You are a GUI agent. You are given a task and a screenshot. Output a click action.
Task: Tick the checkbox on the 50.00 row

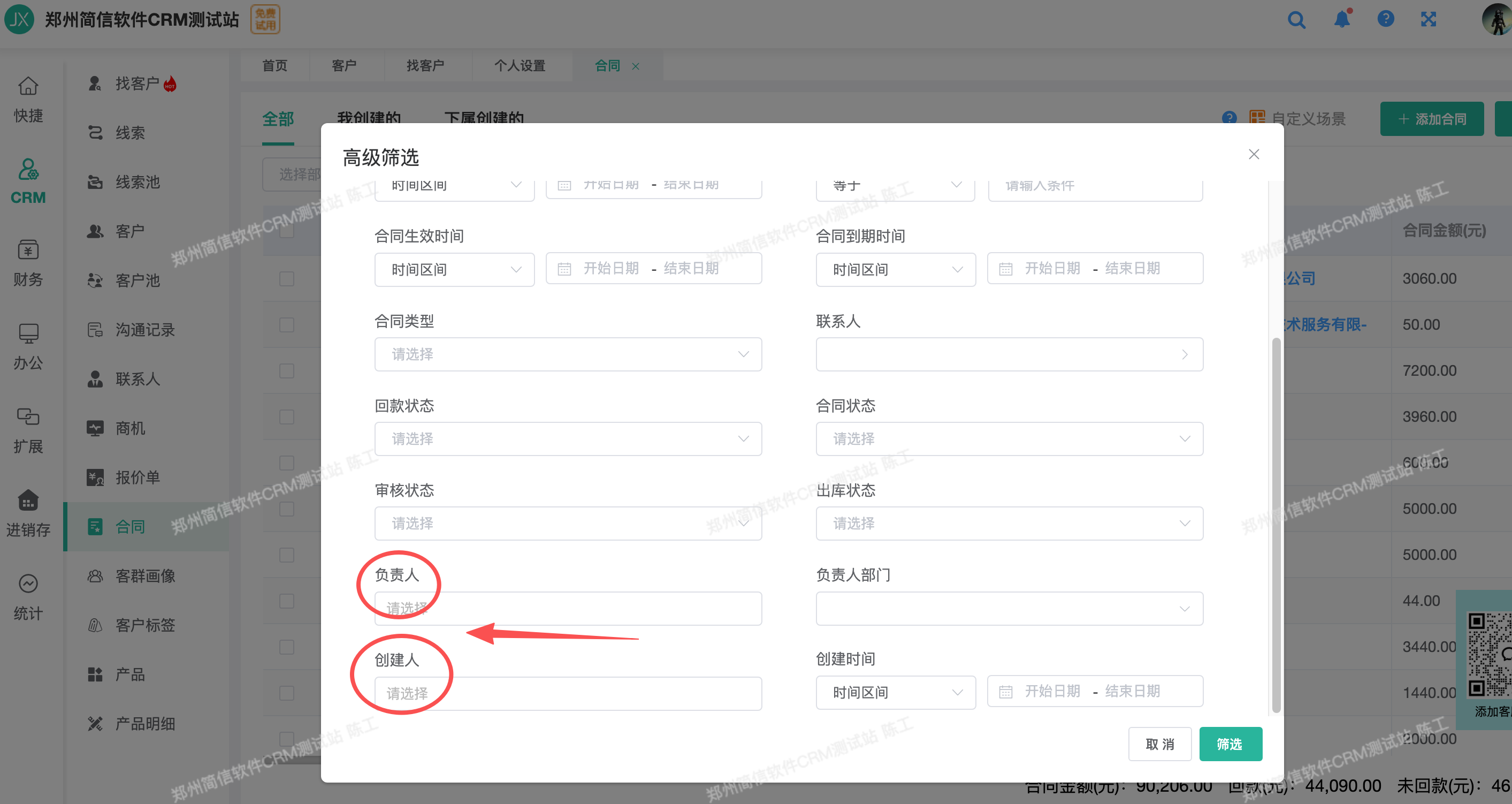coord(286,325)
